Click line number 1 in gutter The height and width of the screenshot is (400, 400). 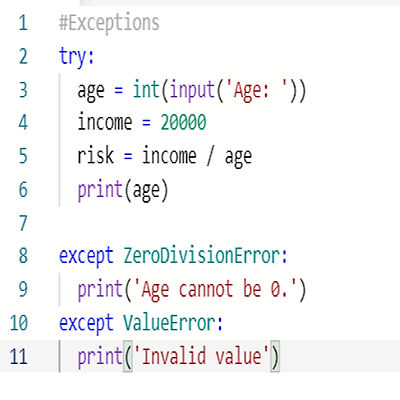[23, 23]
